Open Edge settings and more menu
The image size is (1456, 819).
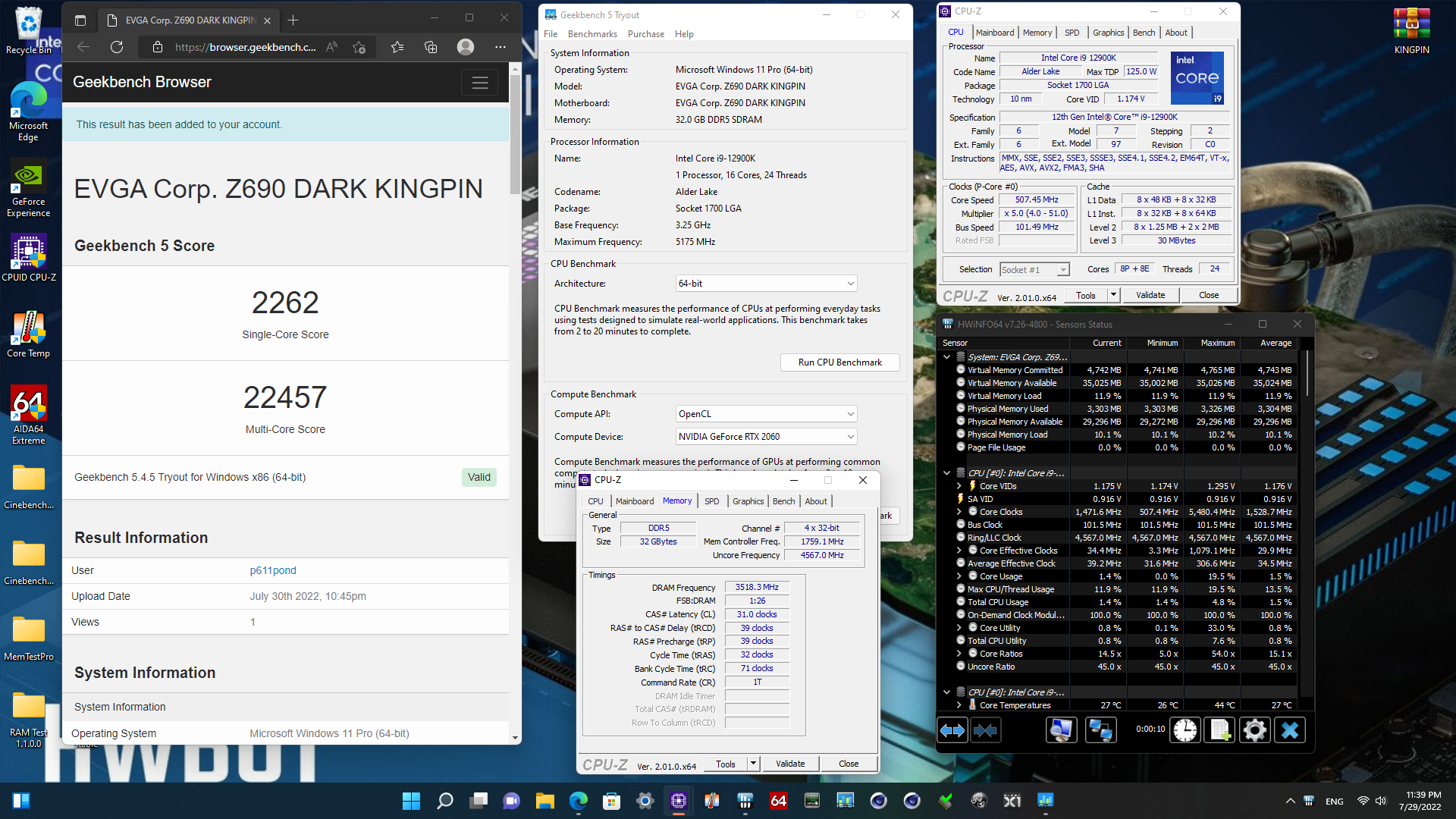[x=500, y=47]
